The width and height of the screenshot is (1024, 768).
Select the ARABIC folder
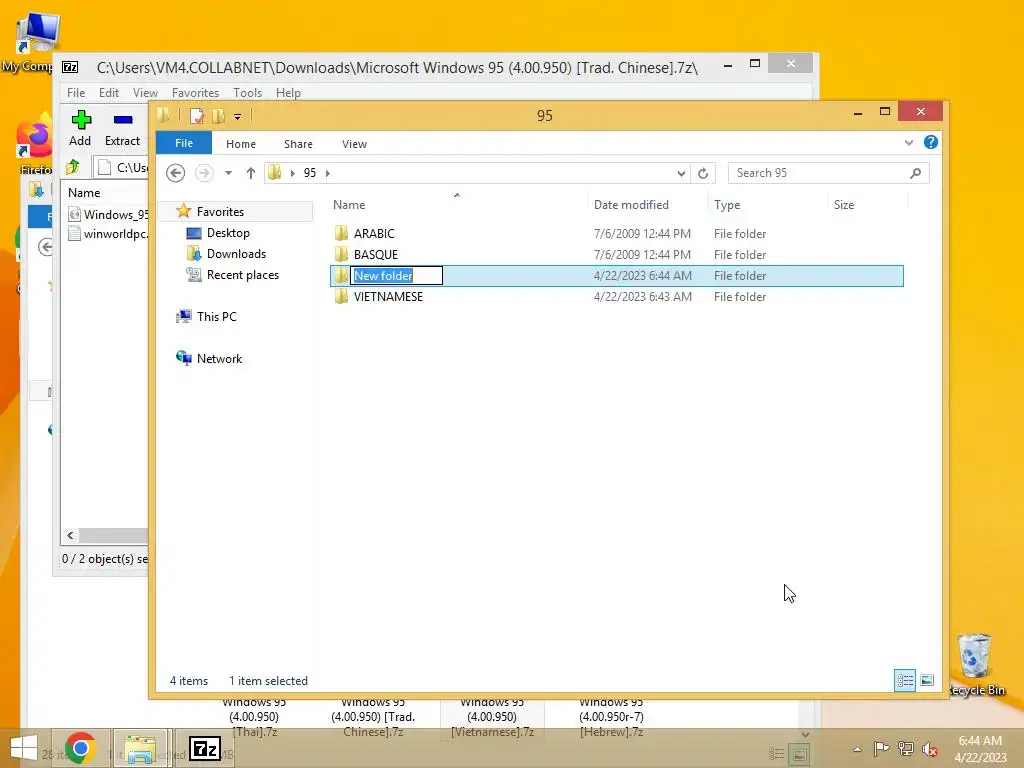tap(374, 234)
